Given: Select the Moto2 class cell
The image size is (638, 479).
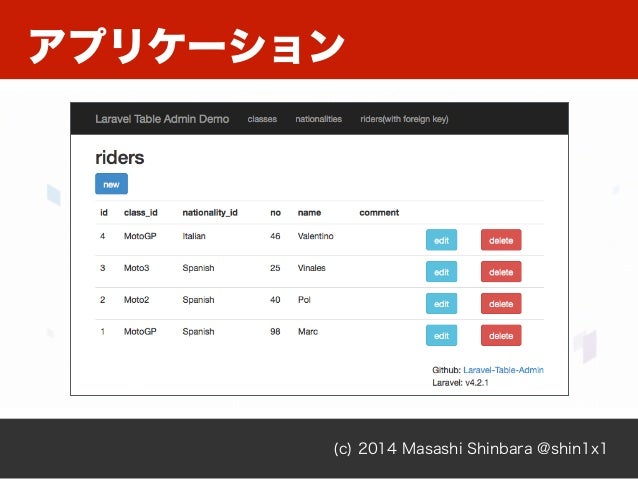Looking at the screenshot, I should tap(136, 300).
